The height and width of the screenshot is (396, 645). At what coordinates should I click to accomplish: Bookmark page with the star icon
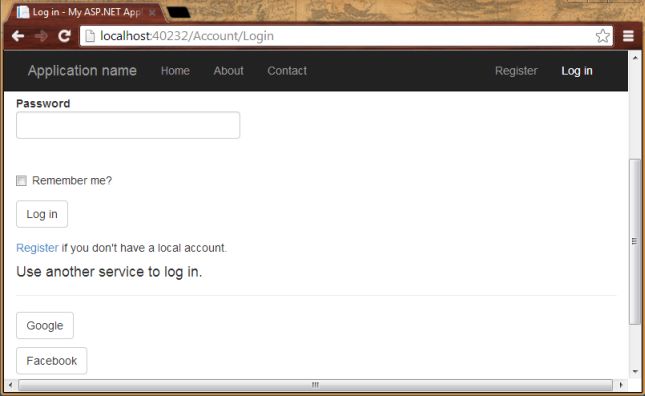(x=603, y=36)
